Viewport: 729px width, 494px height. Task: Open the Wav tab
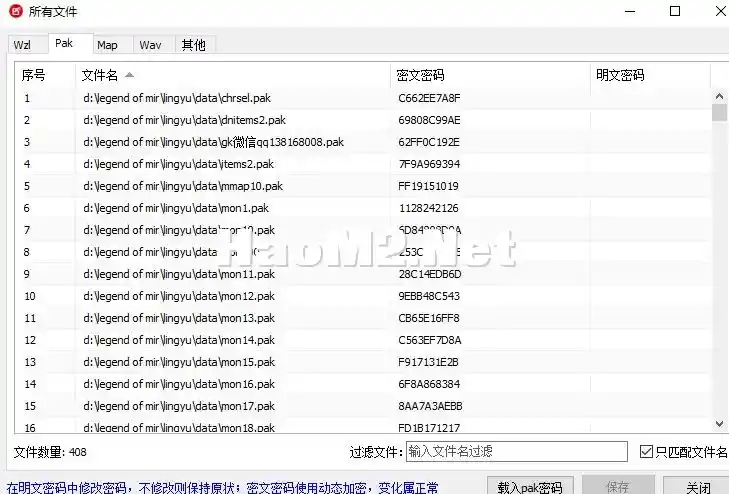coord(154,45)
